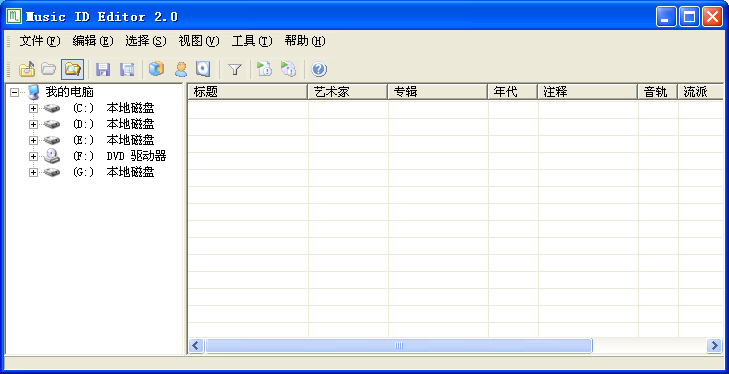
Task: Click the open music folder toolbar icon
Action: pos(27,69)
